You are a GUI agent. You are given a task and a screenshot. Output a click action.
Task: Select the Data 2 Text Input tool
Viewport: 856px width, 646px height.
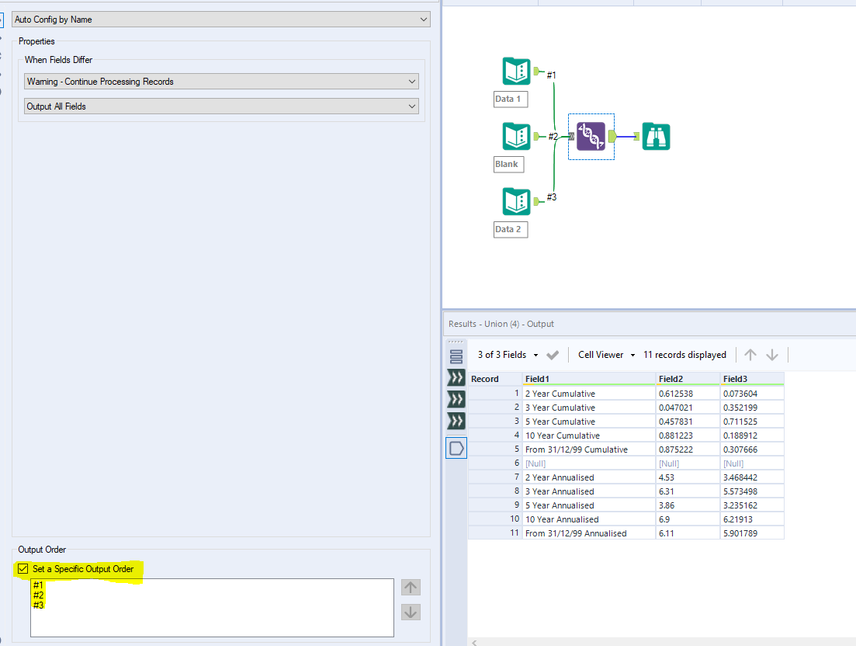516,201
